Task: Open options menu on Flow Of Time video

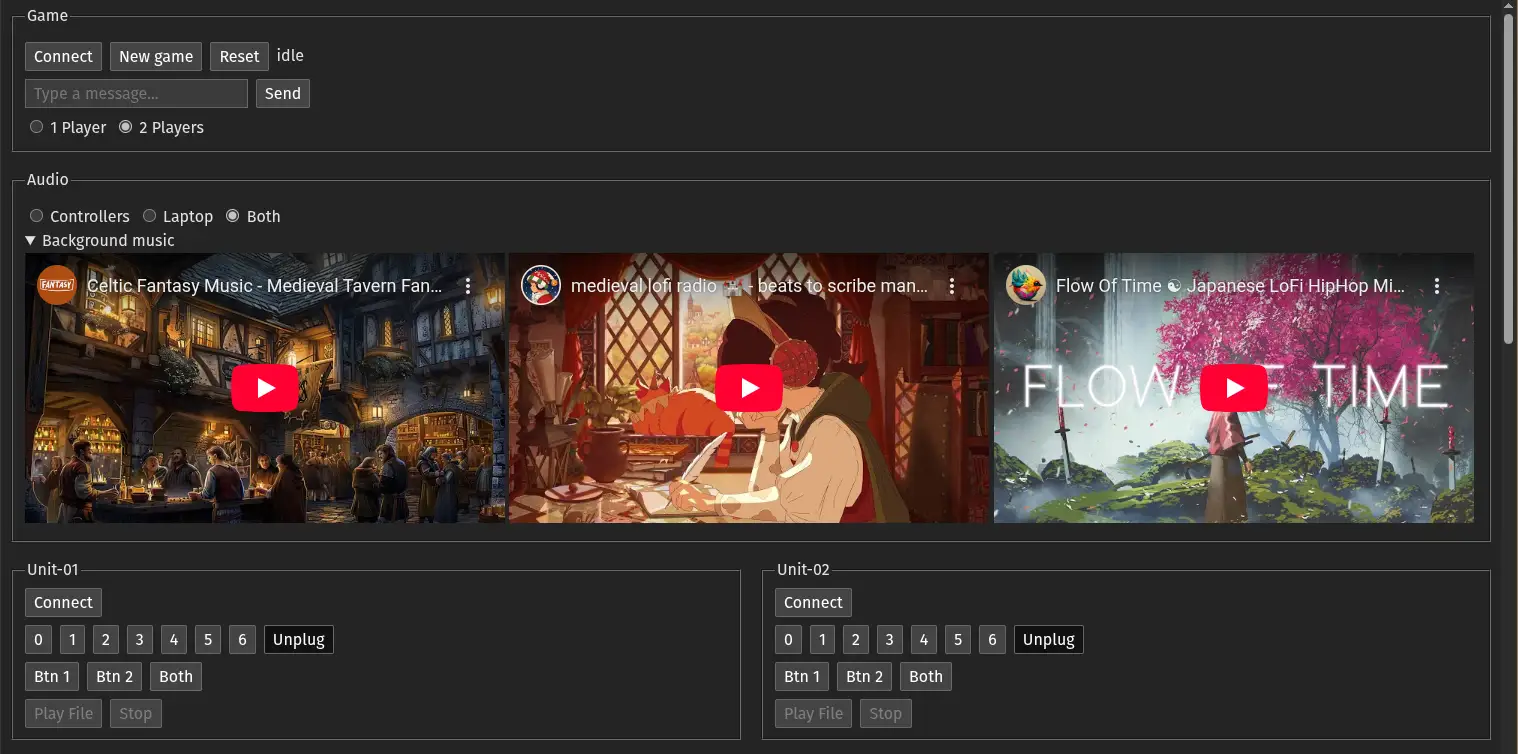Action: 1437,285
